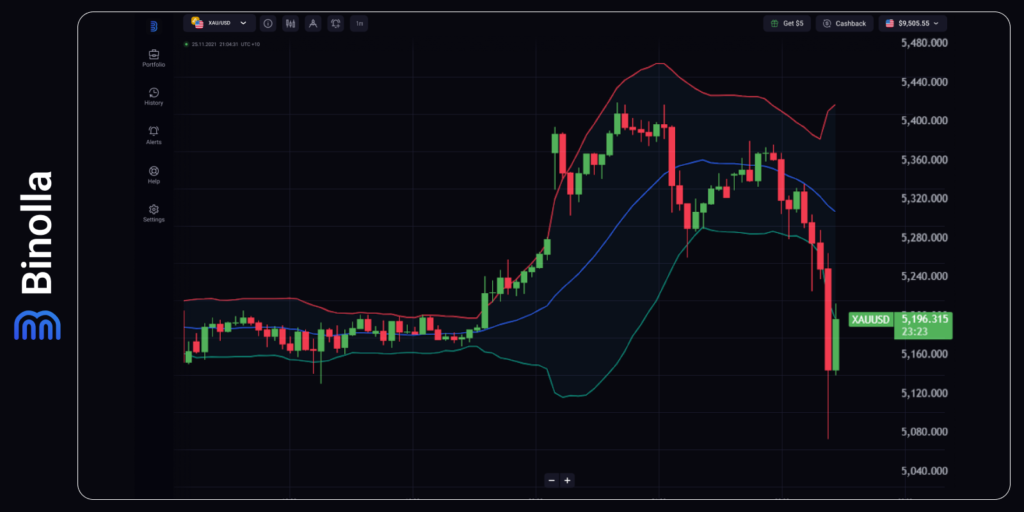
Task: Open the $9,505.55 account balance dropdown
Action: (x=913, y=23)
